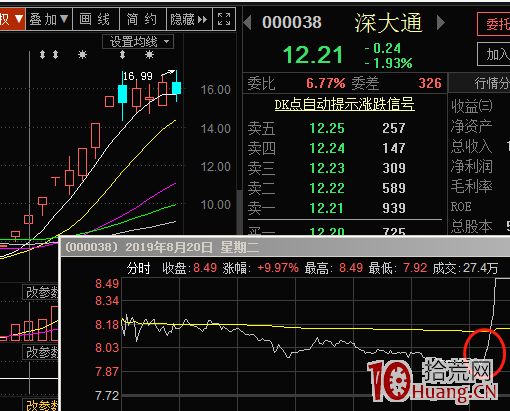510x411 pixels.
Task: Click 最低 value 7.92 in popup
Action: pos(415,268)
